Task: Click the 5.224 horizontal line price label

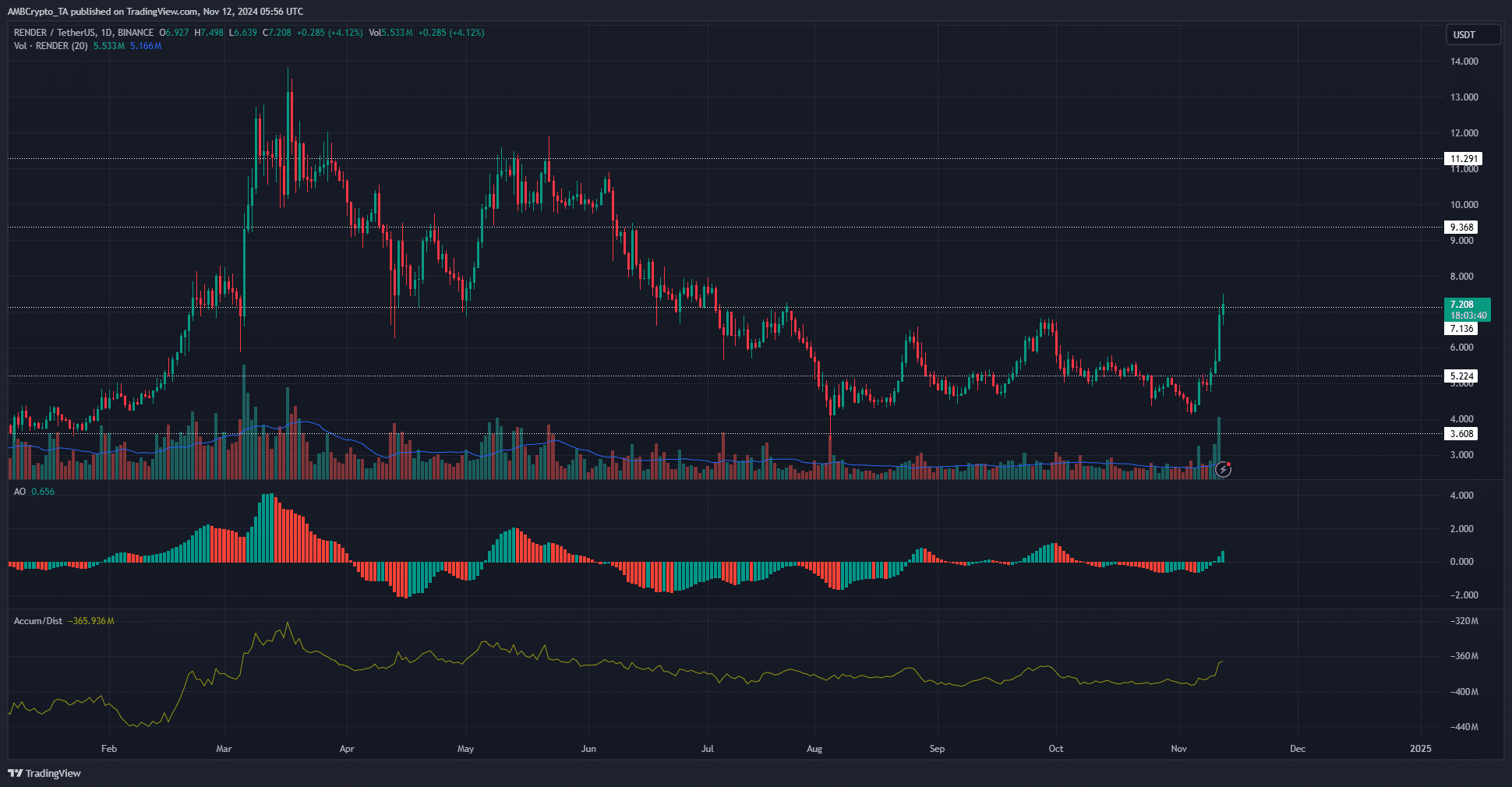Action: [x=1461, y=376]
